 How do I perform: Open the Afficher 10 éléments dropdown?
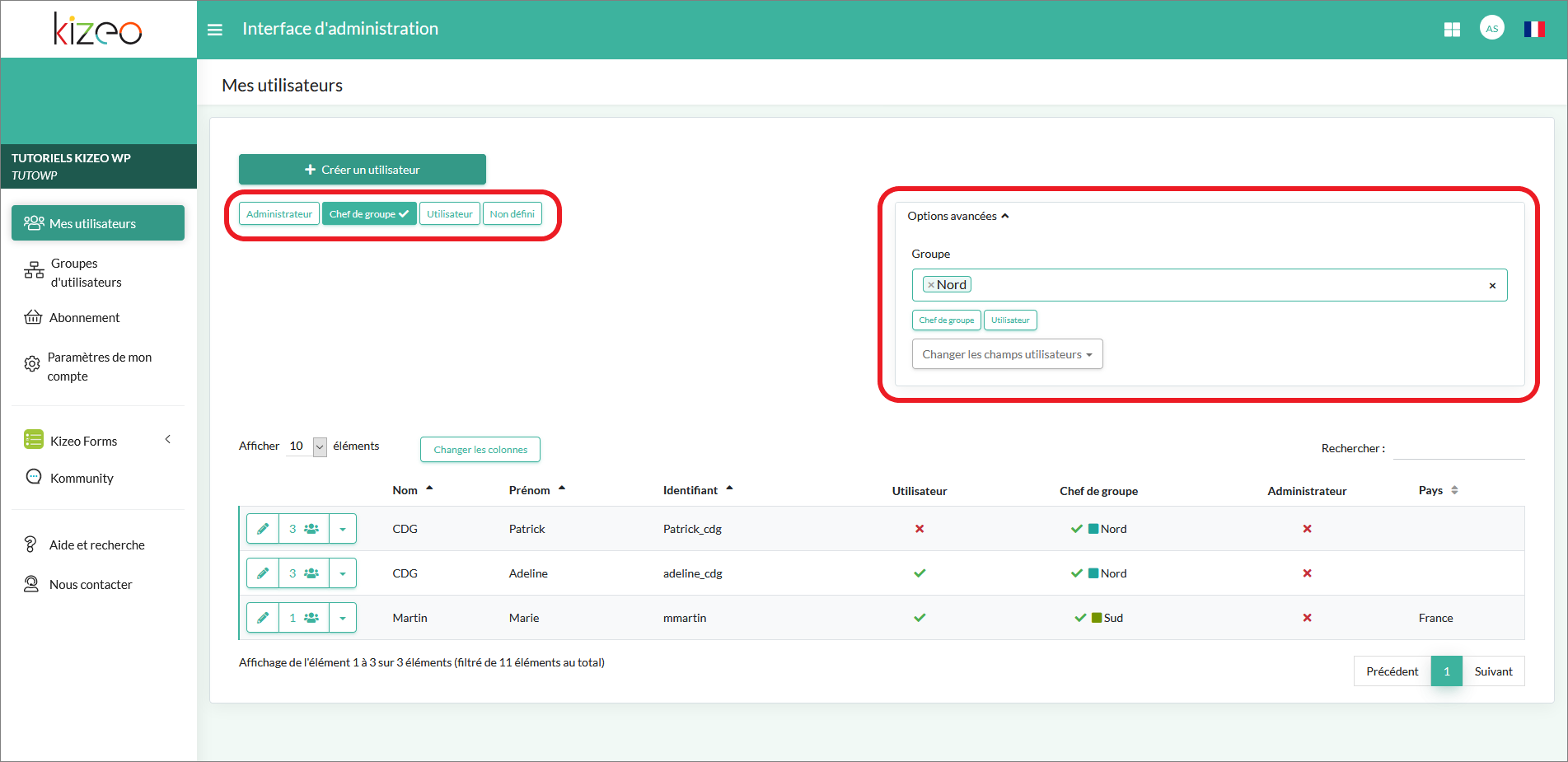click(307, 446)
